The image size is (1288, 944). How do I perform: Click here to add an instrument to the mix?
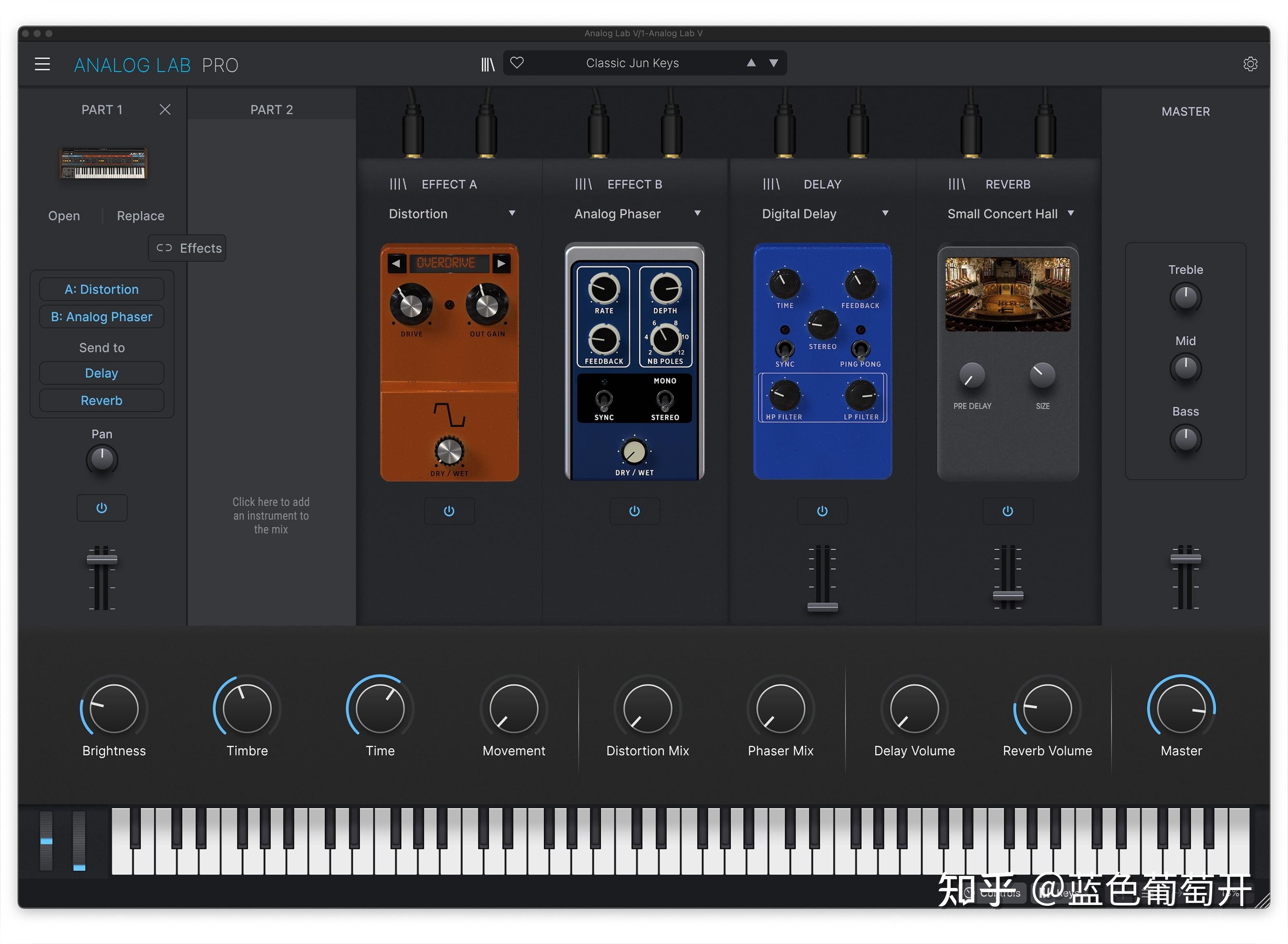[x=271, y=516]
